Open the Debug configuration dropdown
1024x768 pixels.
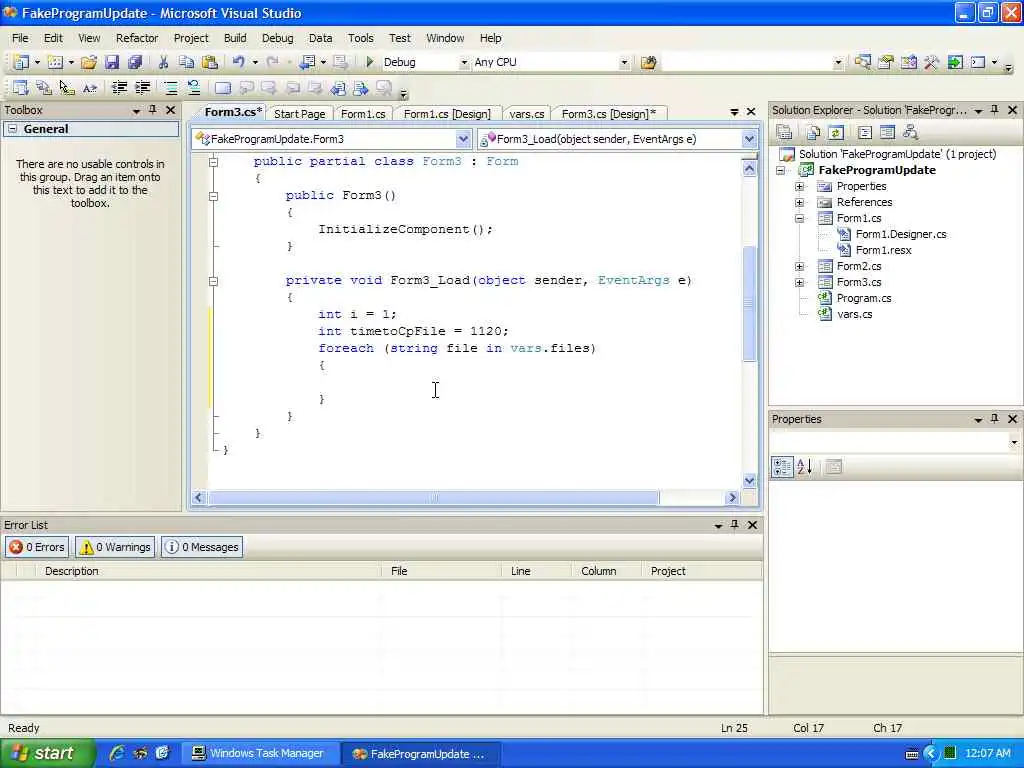(464, 62)
